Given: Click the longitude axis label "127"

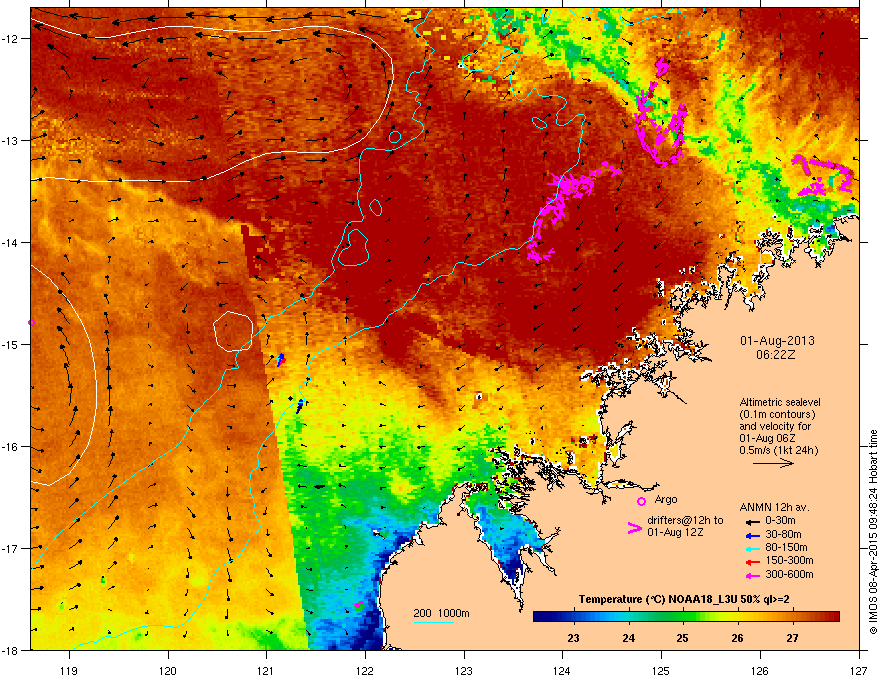Looking at the screenshot, I should [x=859, y=670].
